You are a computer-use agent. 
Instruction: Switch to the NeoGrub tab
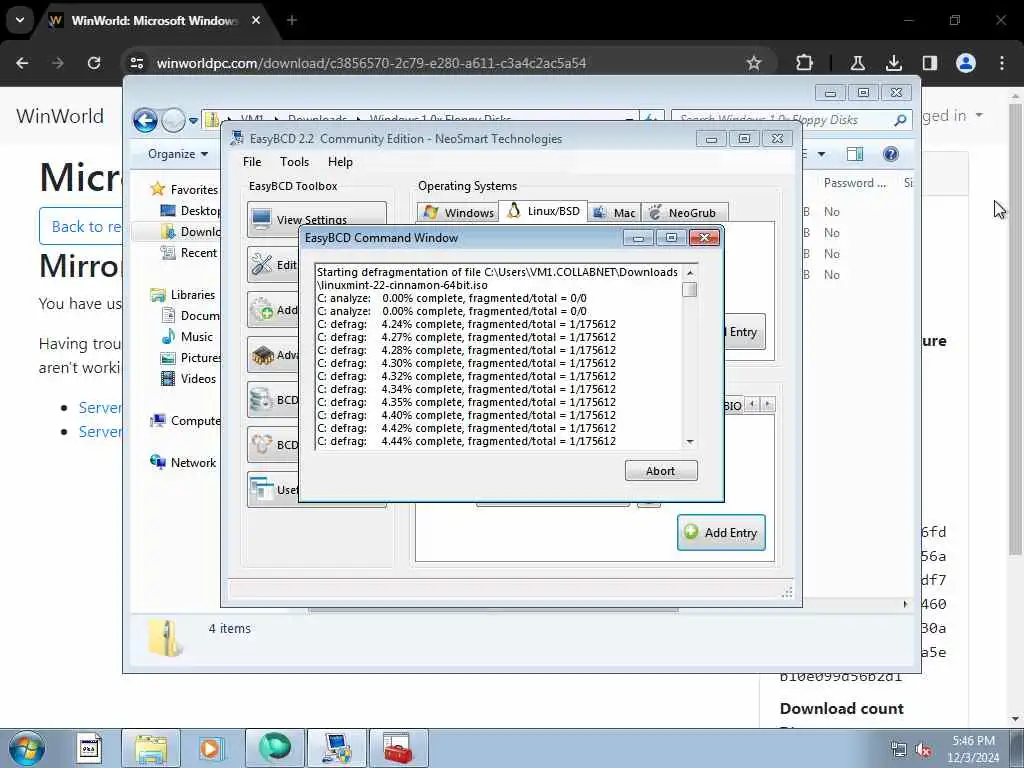[x=684, y=213]
